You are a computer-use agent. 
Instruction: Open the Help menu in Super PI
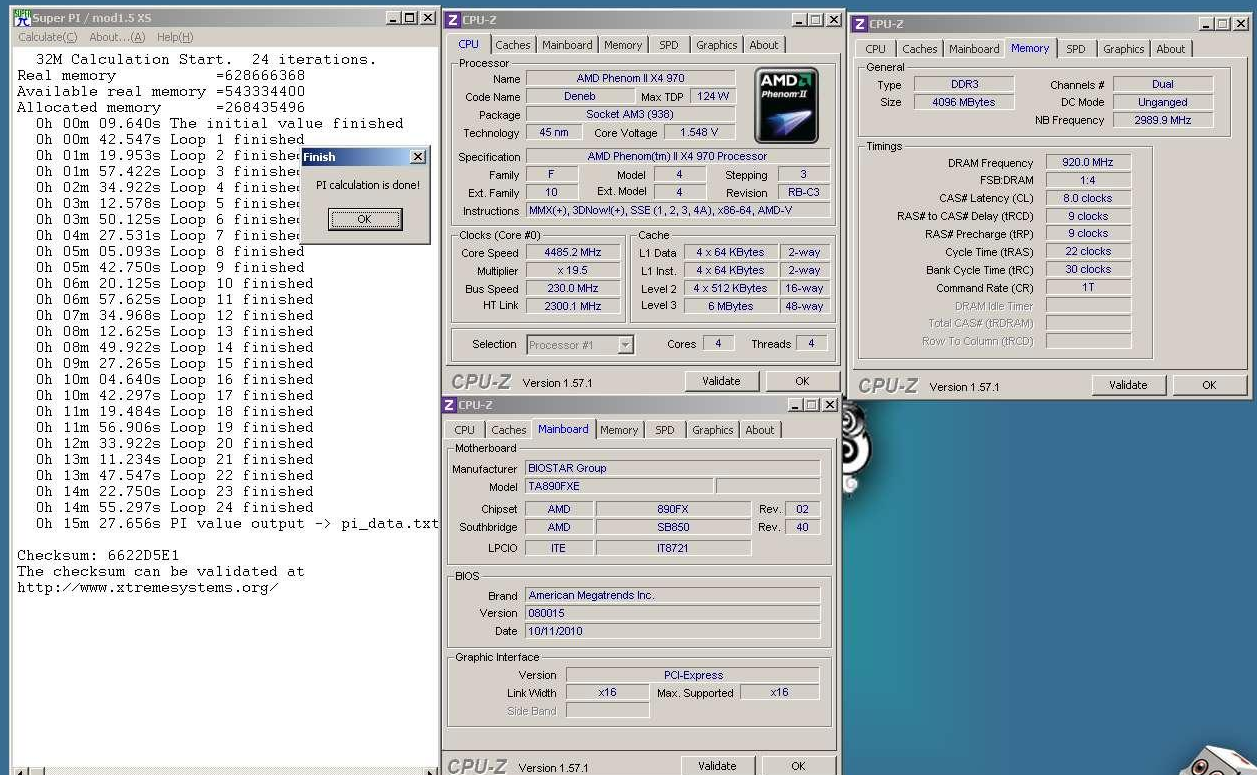175,37
